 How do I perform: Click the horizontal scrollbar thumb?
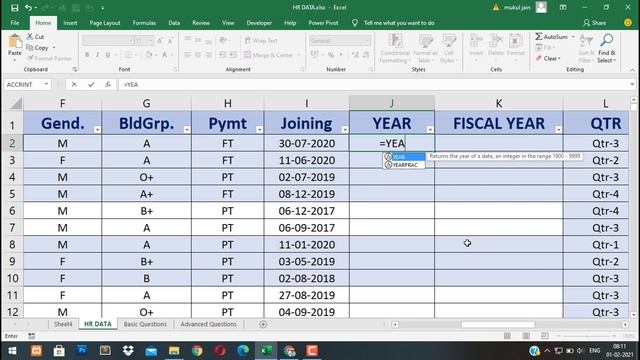coord(498,324)
